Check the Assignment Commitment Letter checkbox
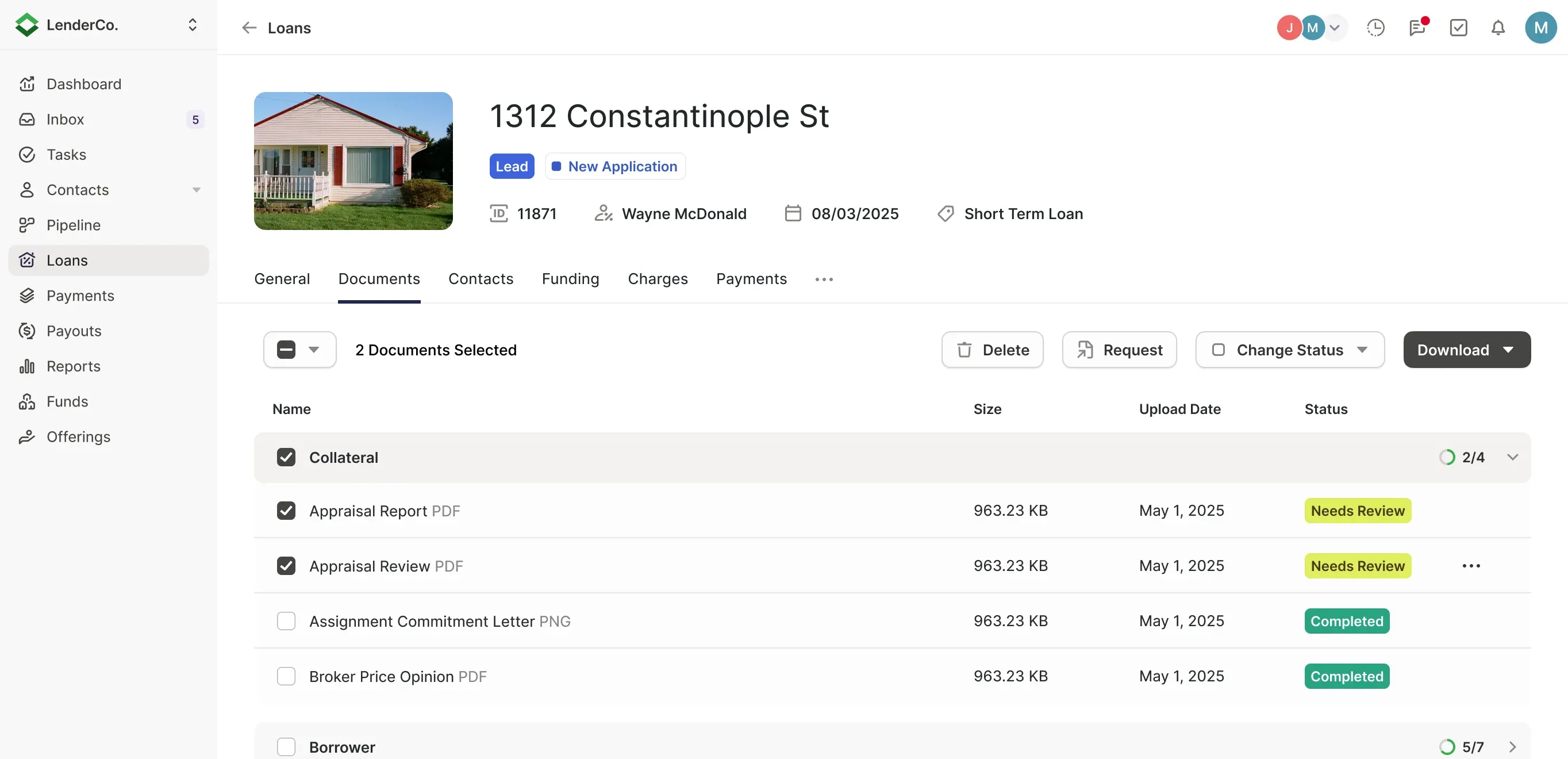This screenshot has width=1568, height=759. (x=286, y=621)
